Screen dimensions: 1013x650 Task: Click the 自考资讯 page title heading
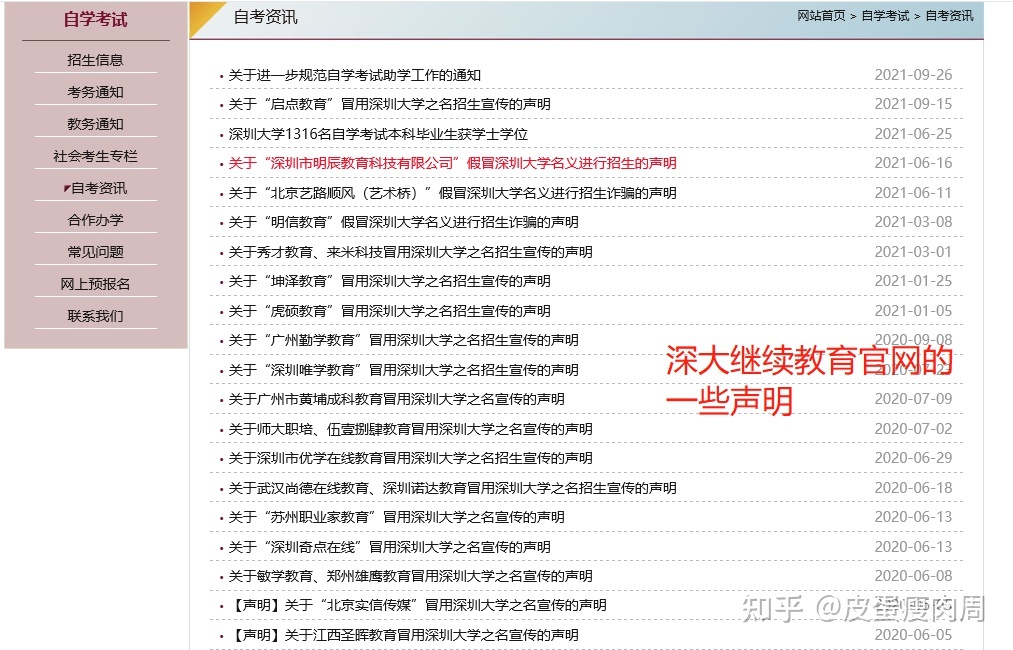tap(266, 17)
